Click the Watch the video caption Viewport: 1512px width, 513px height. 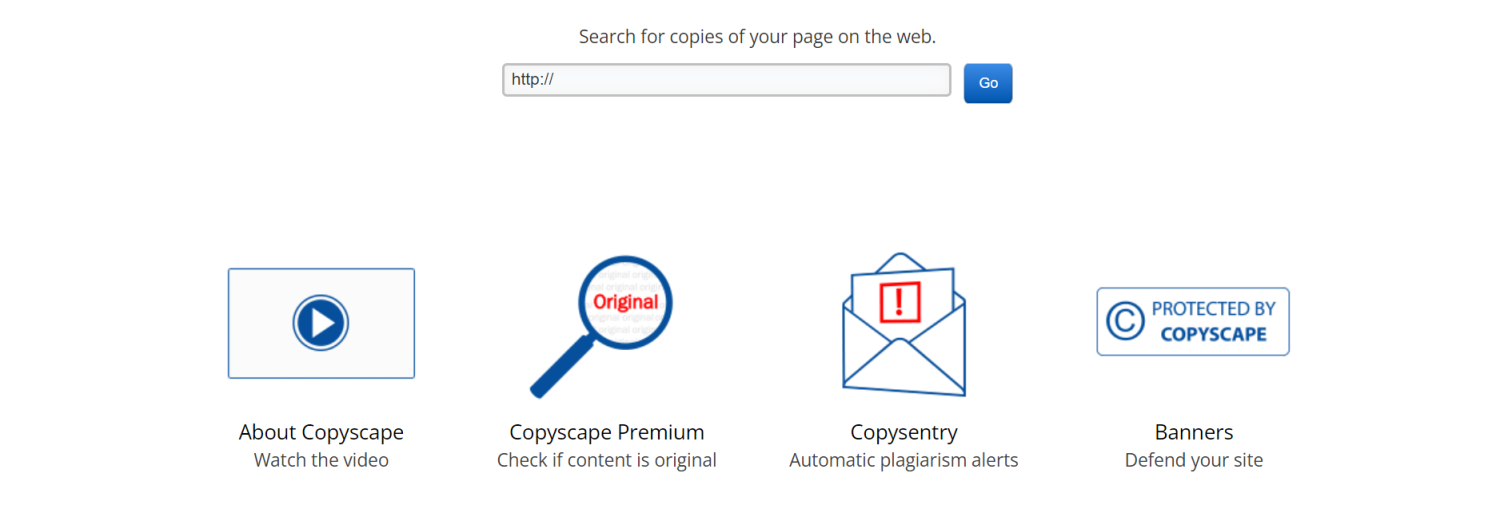[x=321, y=460]
